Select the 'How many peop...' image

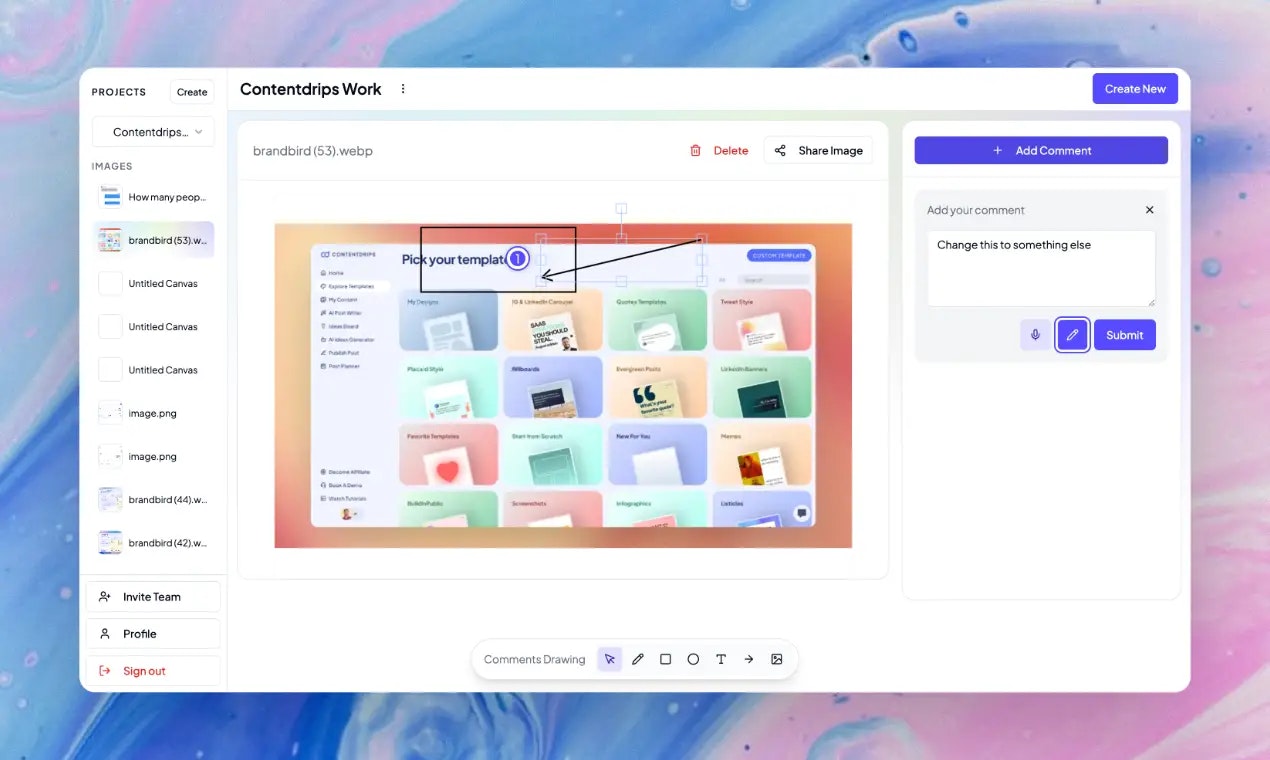[153, 197]
